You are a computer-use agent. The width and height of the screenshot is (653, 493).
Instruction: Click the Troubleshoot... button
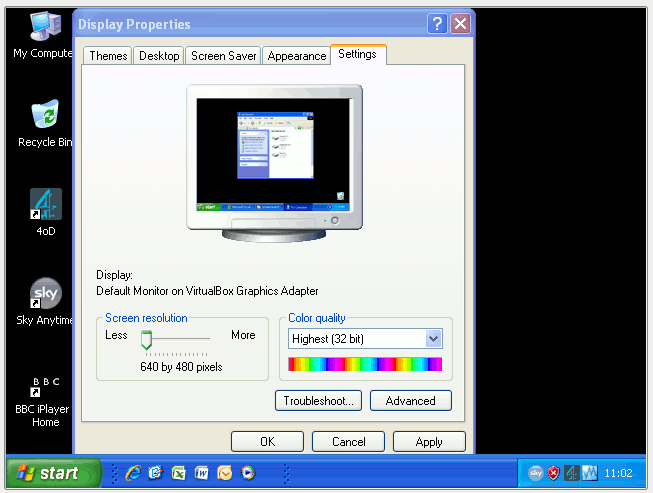(x=318, y=401)
